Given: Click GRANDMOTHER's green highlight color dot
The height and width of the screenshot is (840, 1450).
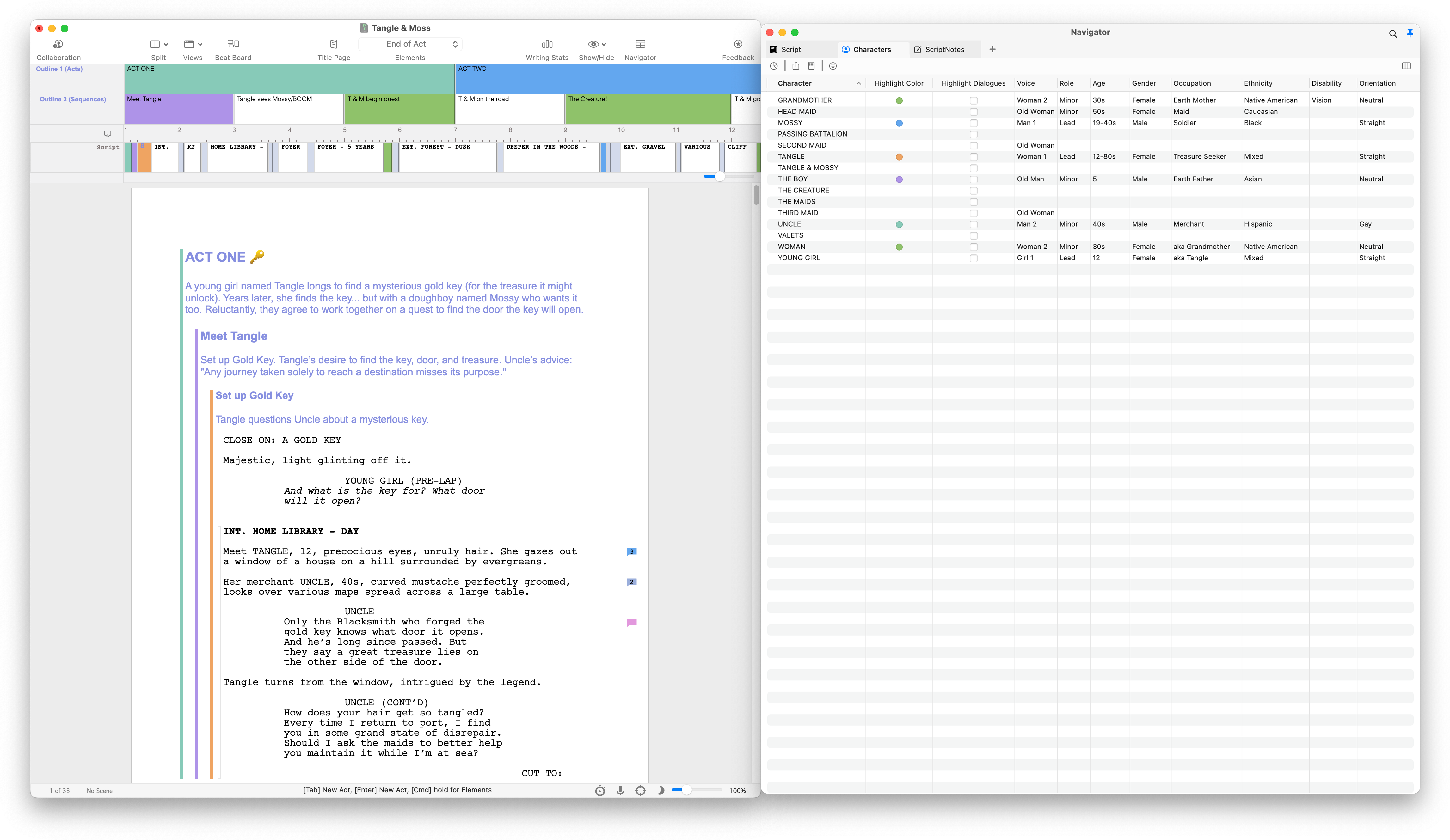Looking at the screenshot, I should pos(899,100).
